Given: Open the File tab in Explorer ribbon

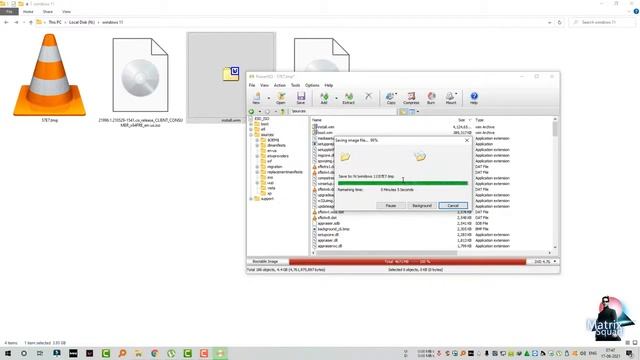Looking at the screenshot, I should (9, 11).
